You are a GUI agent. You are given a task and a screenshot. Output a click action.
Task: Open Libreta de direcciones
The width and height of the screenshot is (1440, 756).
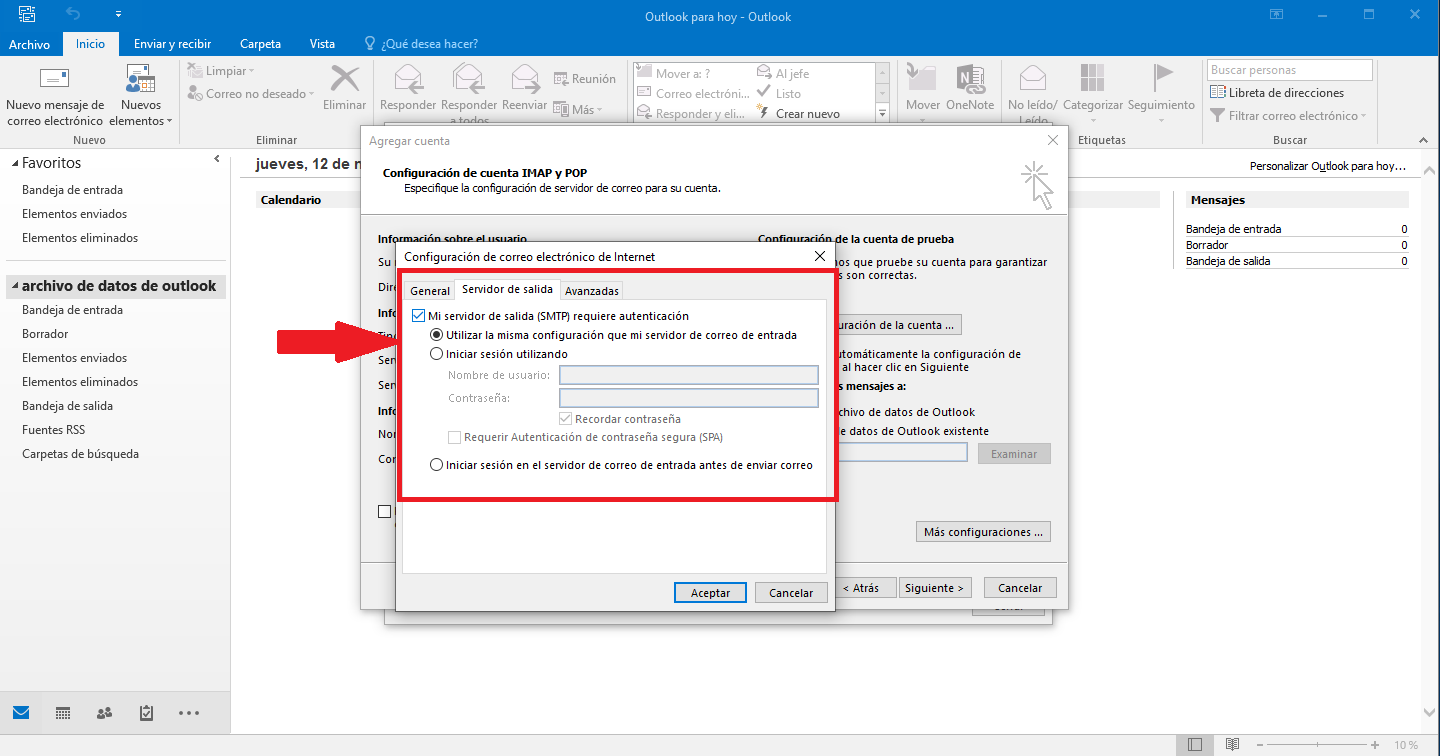point(1277,93)
